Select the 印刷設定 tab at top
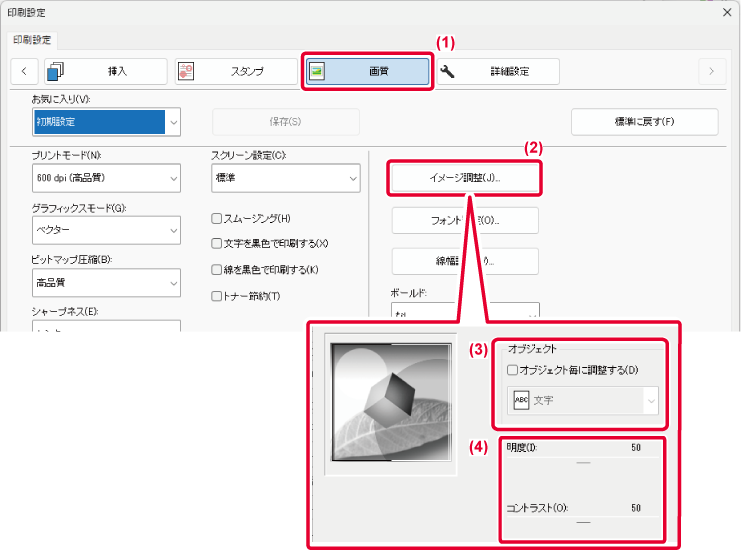Viewport: 741px width, 554px height. (33, 40)
